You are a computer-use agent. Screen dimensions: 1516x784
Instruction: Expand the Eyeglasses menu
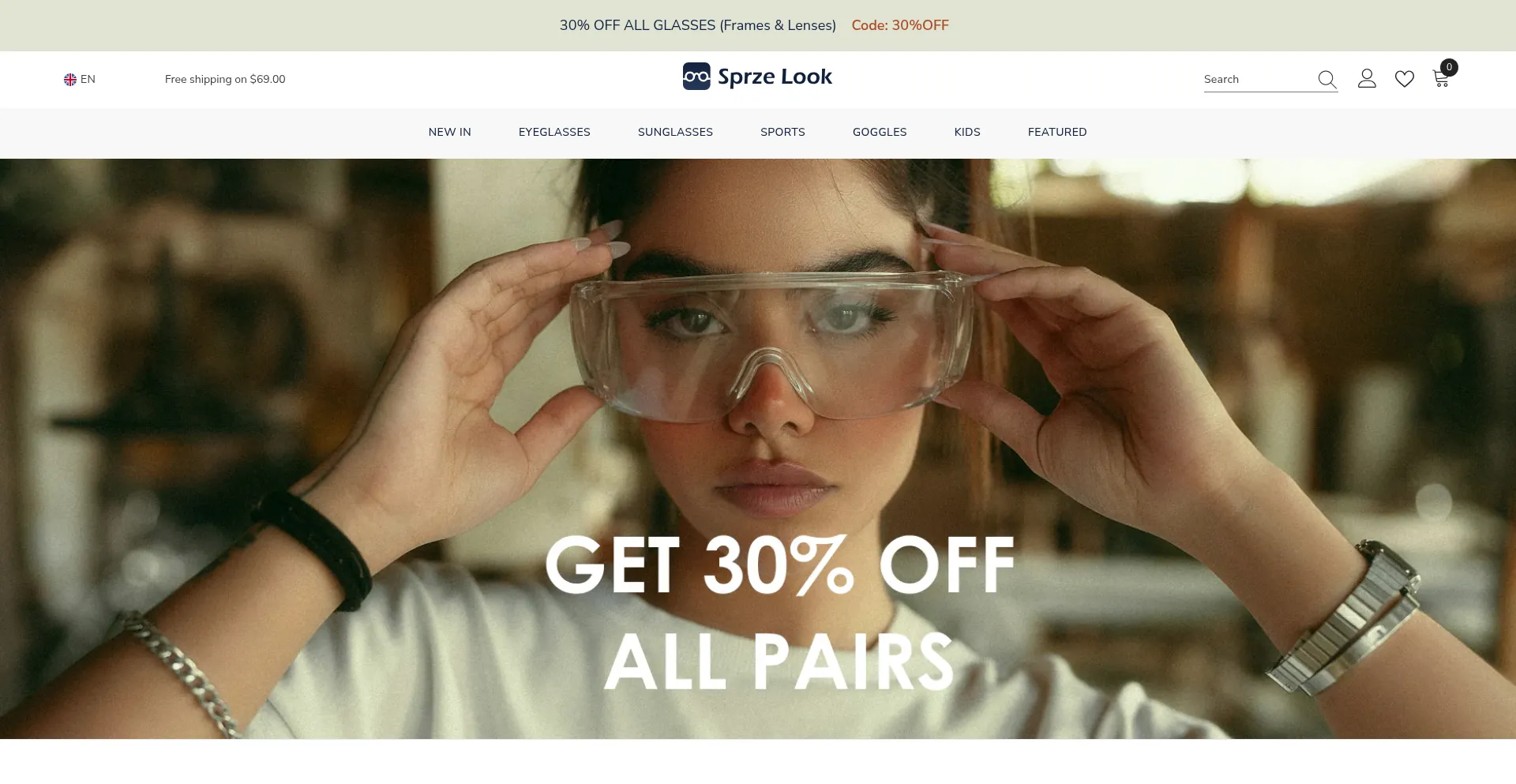tap(554, 132)
